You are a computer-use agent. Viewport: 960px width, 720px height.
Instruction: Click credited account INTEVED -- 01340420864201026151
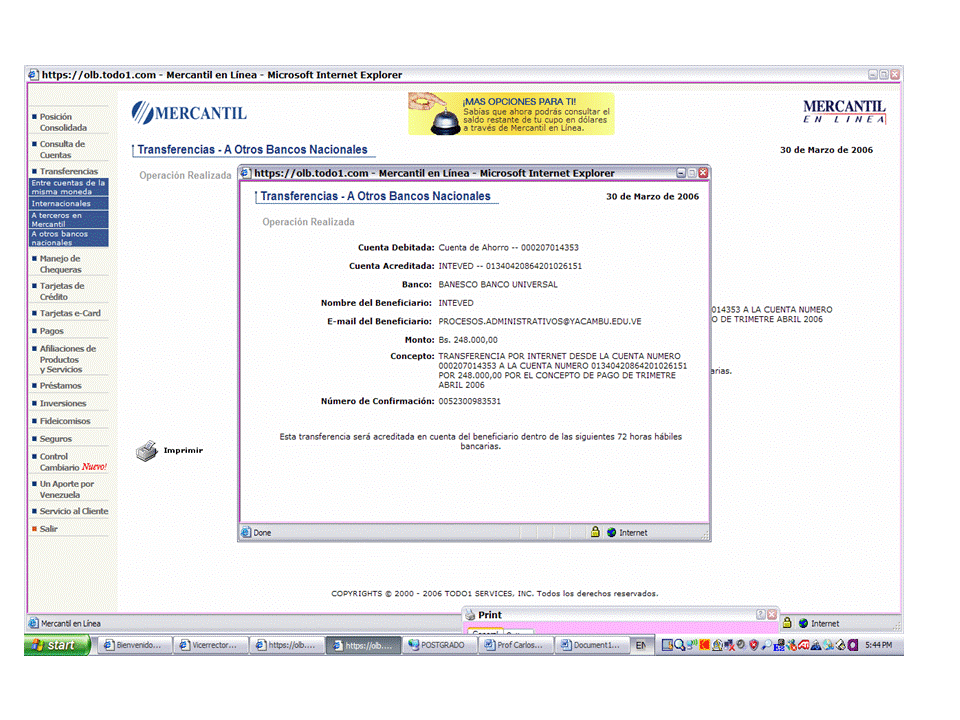point(510,266)
